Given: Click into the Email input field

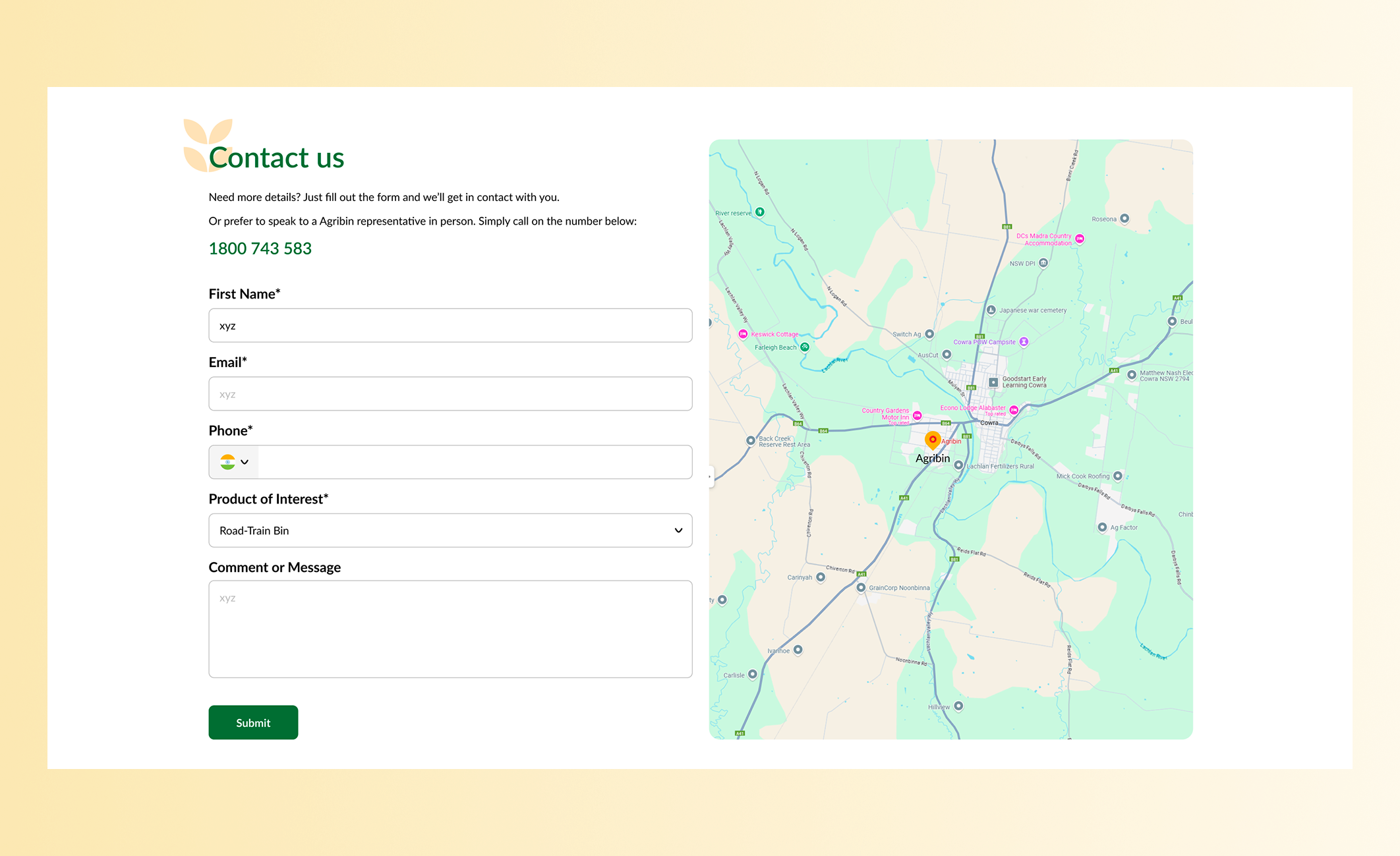Looking at the screenshot, I should coord(450,394).
